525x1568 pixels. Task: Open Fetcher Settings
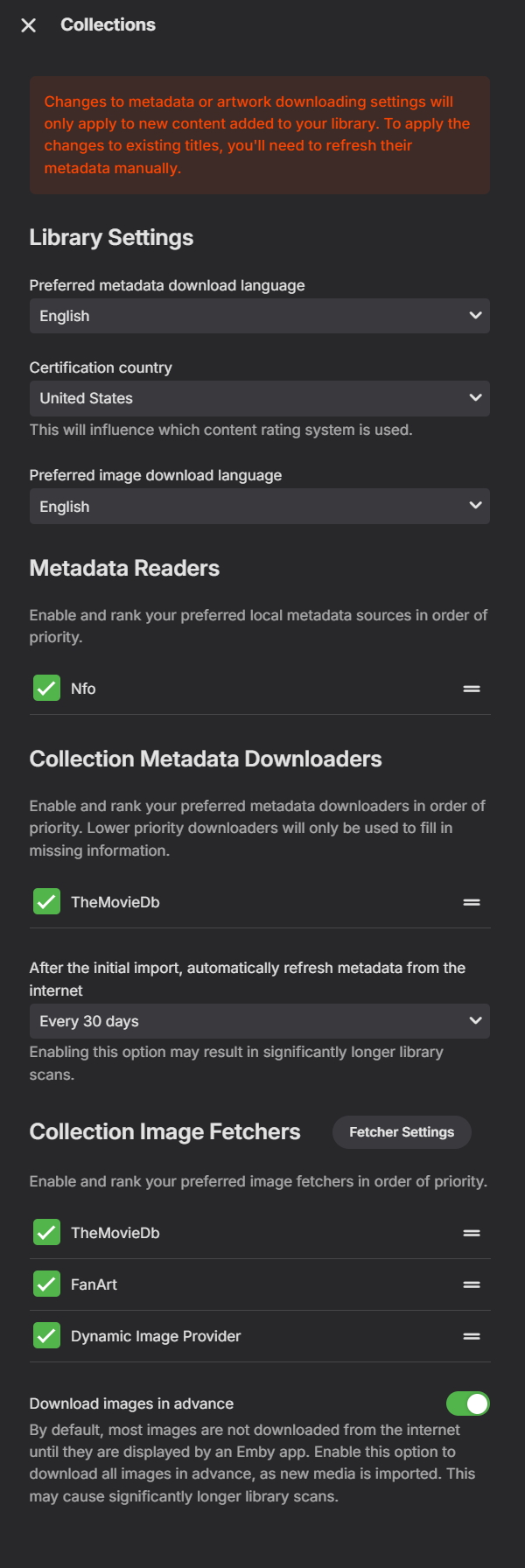click(402, 1132)
